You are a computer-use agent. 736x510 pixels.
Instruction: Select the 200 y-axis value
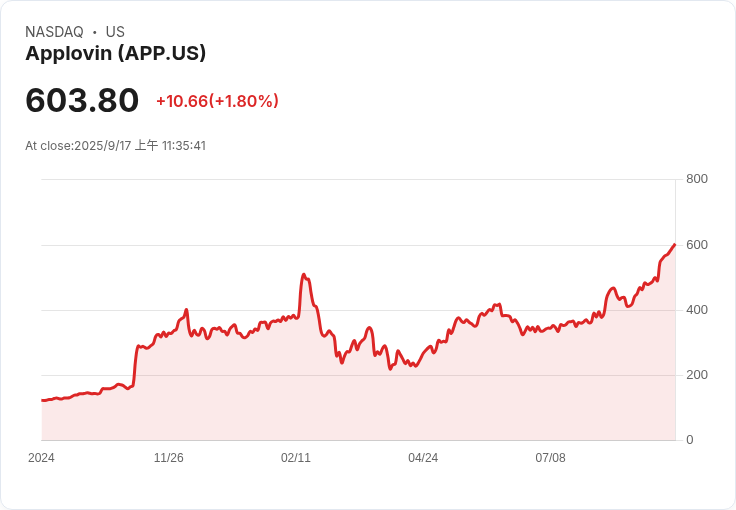tap(697, 375)
